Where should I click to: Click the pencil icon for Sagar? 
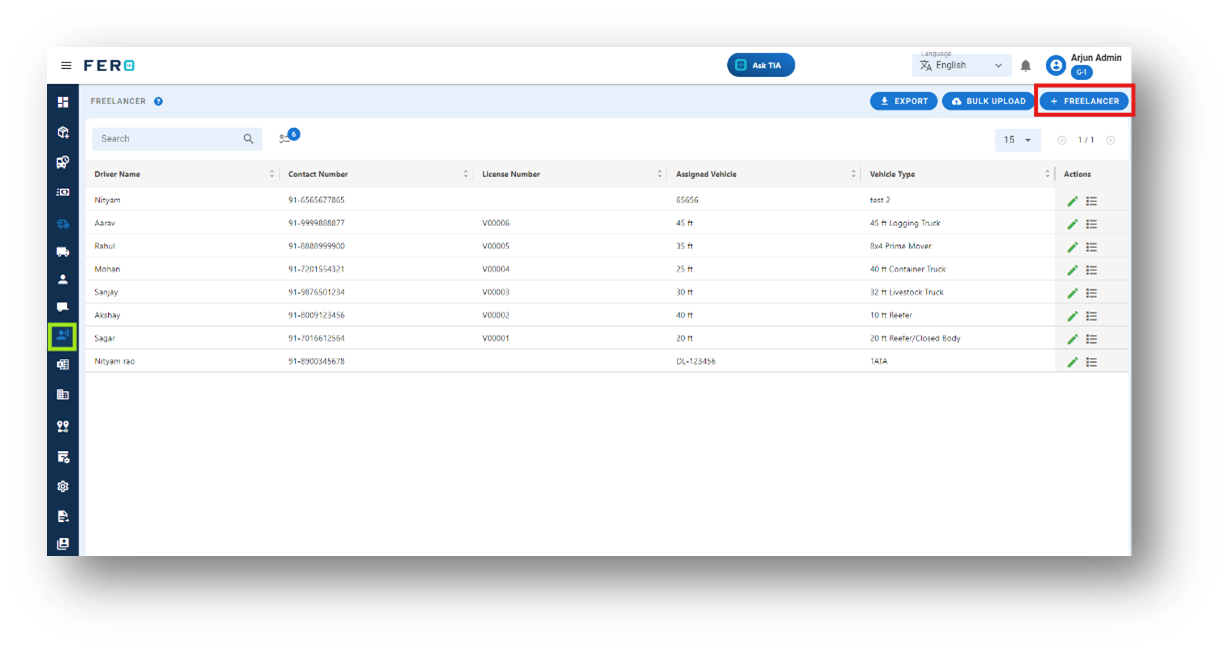coord(1072,339)
